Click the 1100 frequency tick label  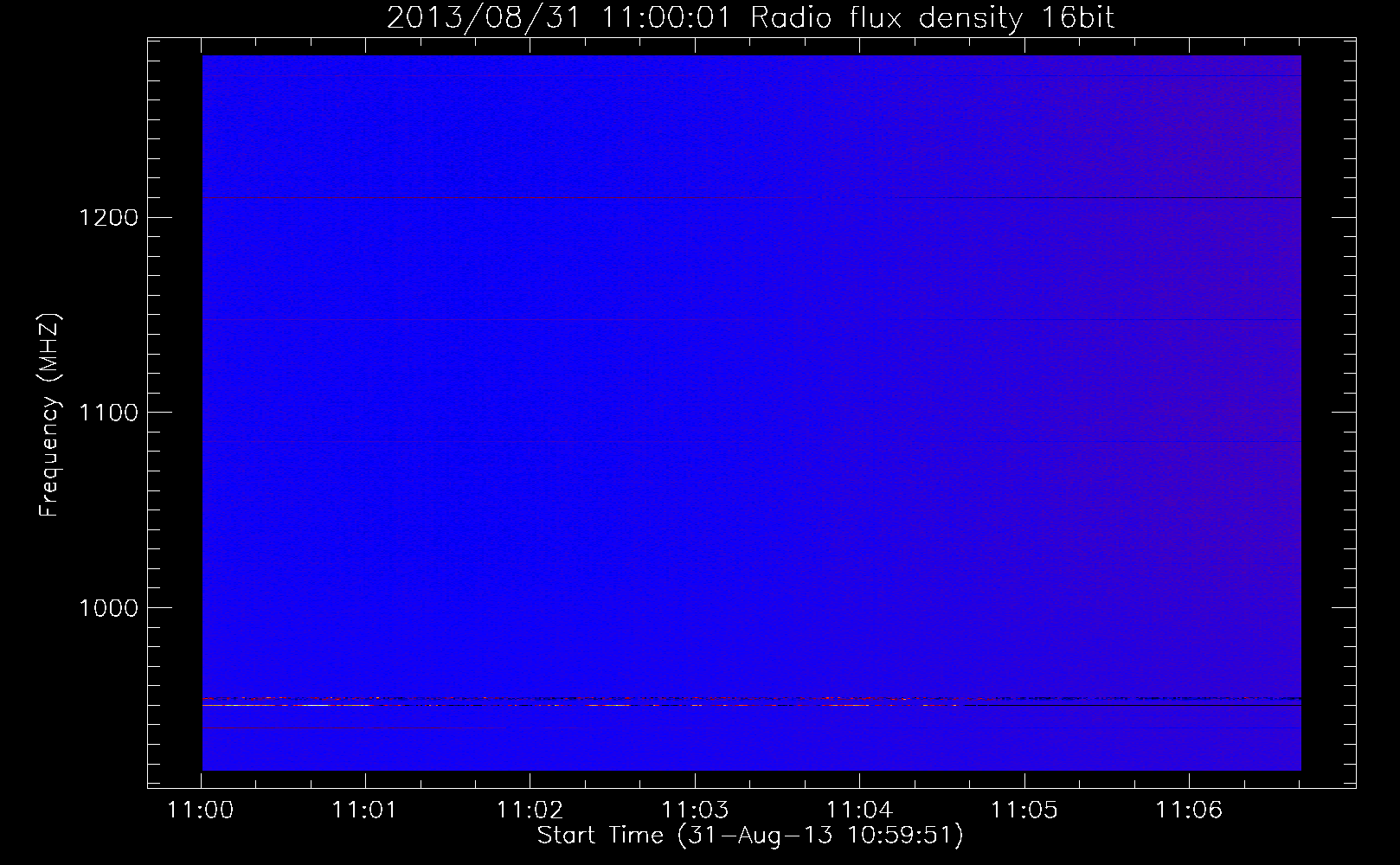(x=108, y=413)
